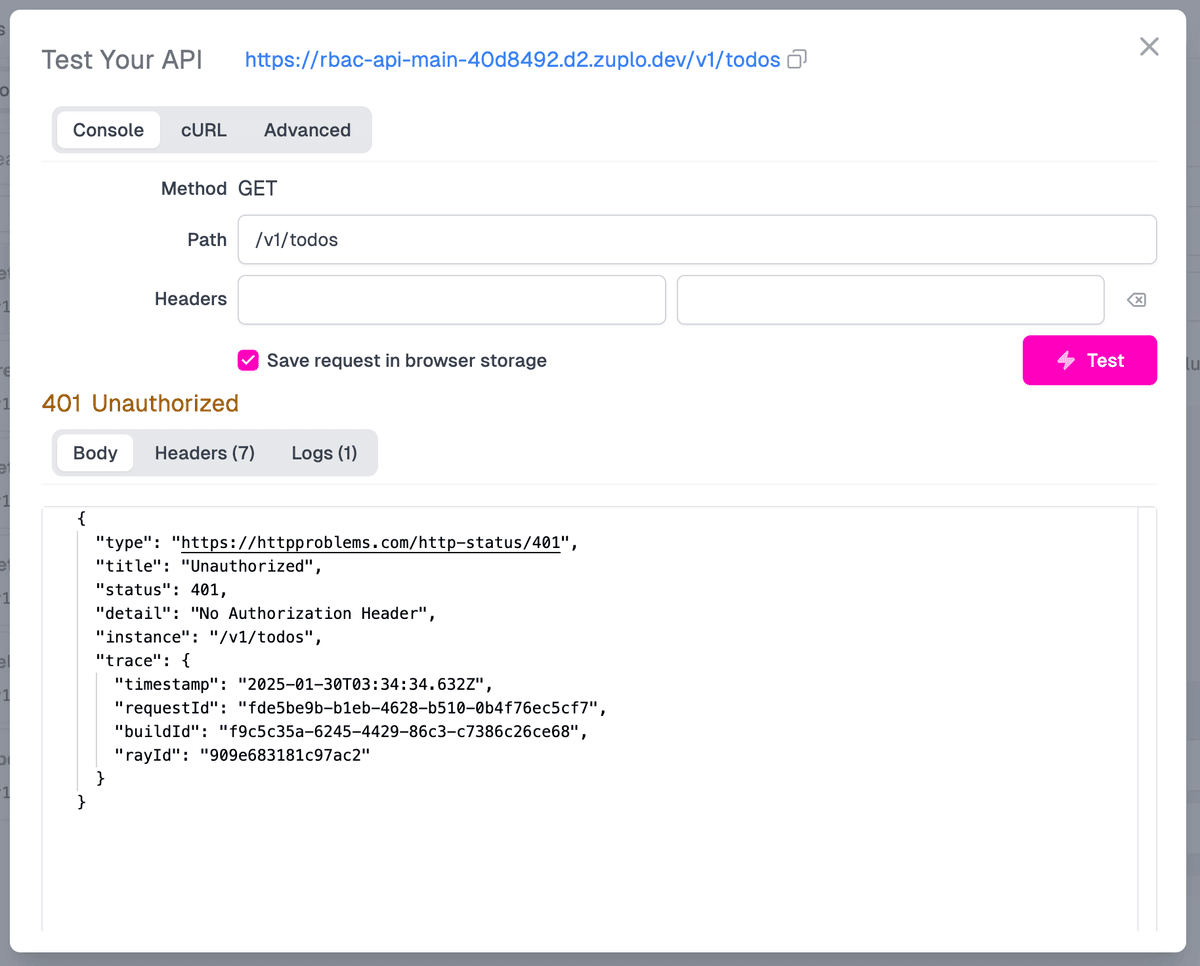Show the Logs (1) tab
1200x966 pixels.
pyautogui.click(x=324, y=453)
